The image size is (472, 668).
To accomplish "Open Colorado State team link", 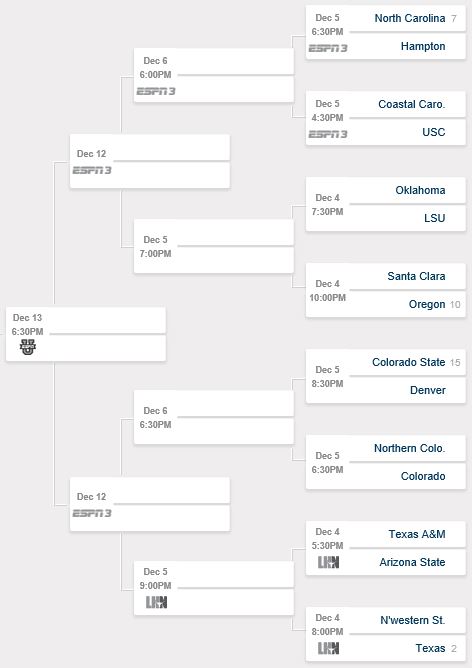I will (409, 362).
